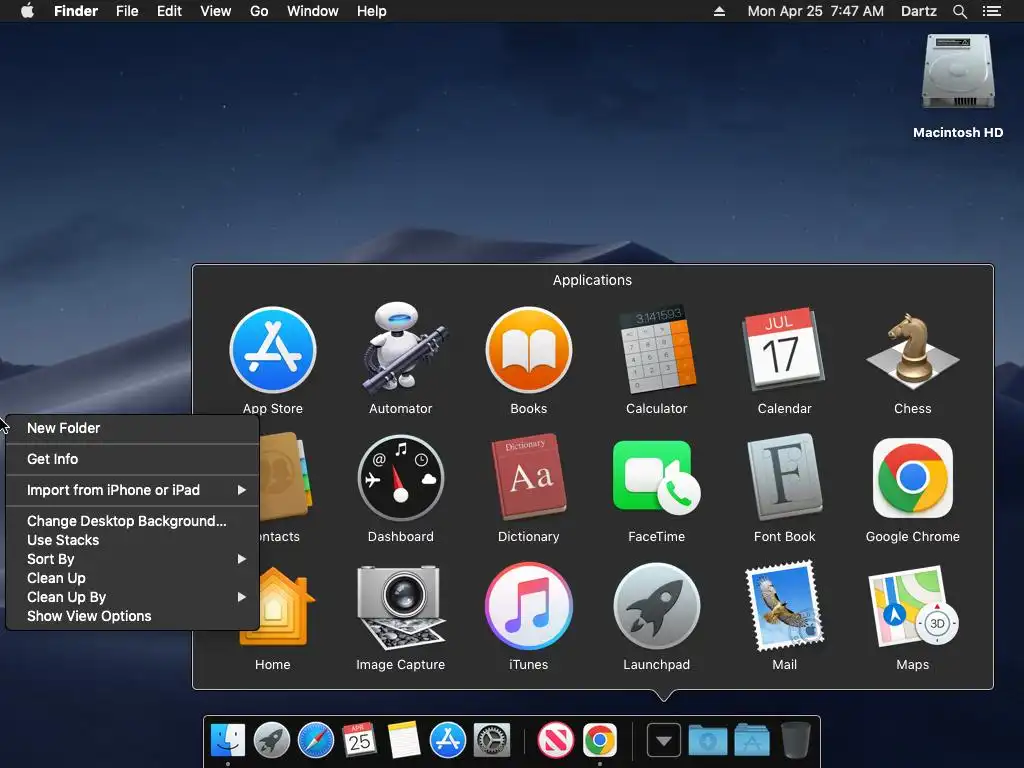Open Launchpad rocket in the Dock
This screenshot has height=768, width=1024.
272,741
